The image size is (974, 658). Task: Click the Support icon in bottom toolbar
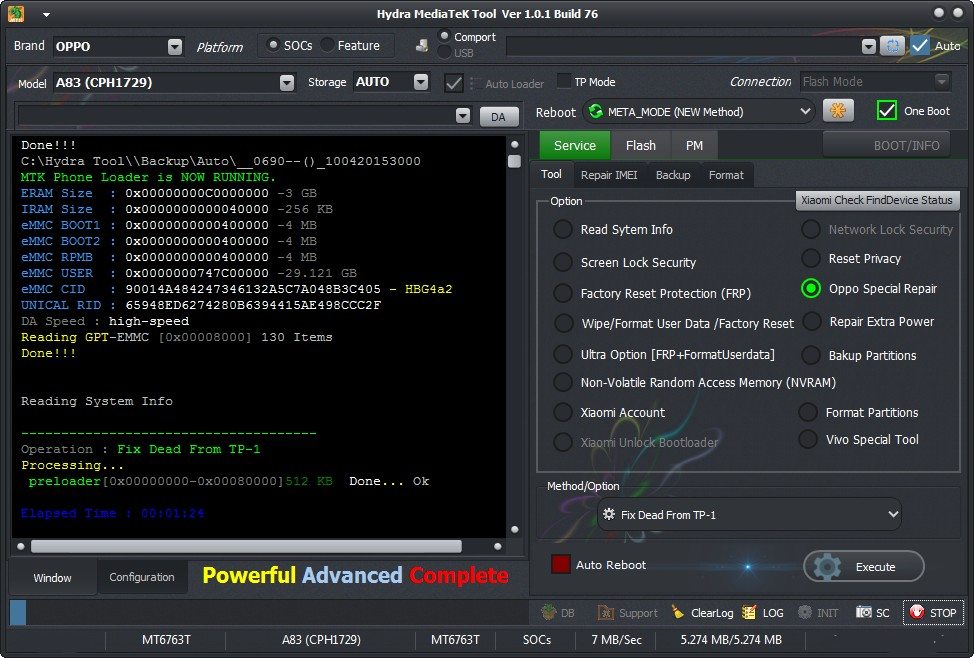click(605, 613)
